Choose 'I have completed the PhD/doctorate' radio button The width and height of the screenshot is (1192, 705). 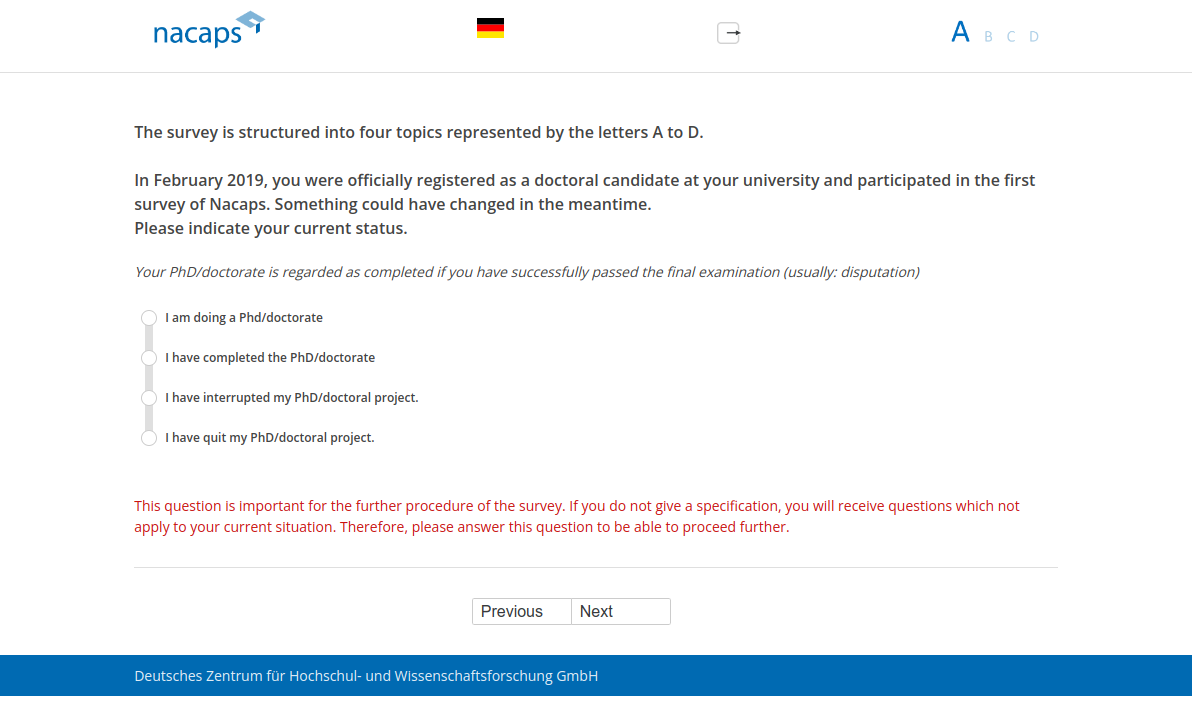point(149,358)
